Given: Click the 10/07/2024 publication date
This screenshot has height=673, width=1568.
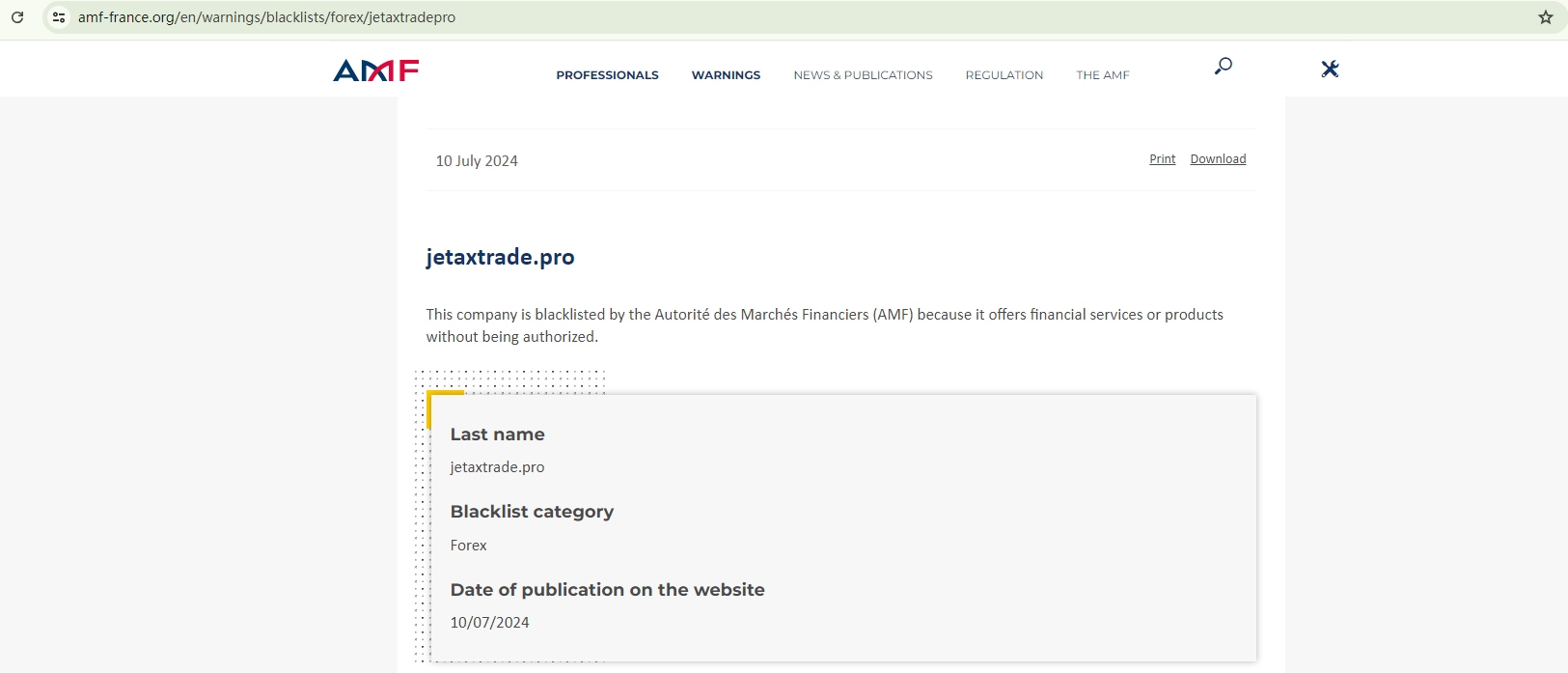Looking at the screenshot, I should pos(489,623).
